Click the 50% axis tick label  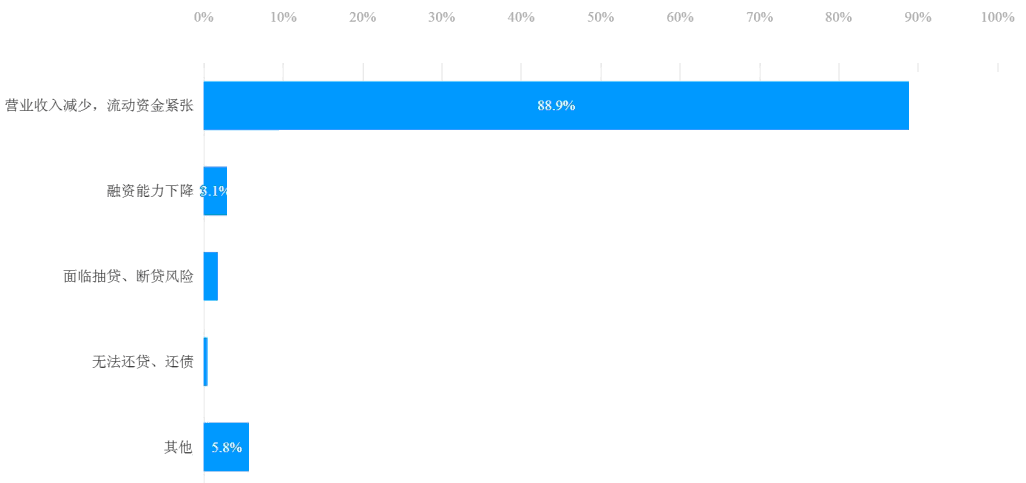pyautogui.click(x=601, y=18)
